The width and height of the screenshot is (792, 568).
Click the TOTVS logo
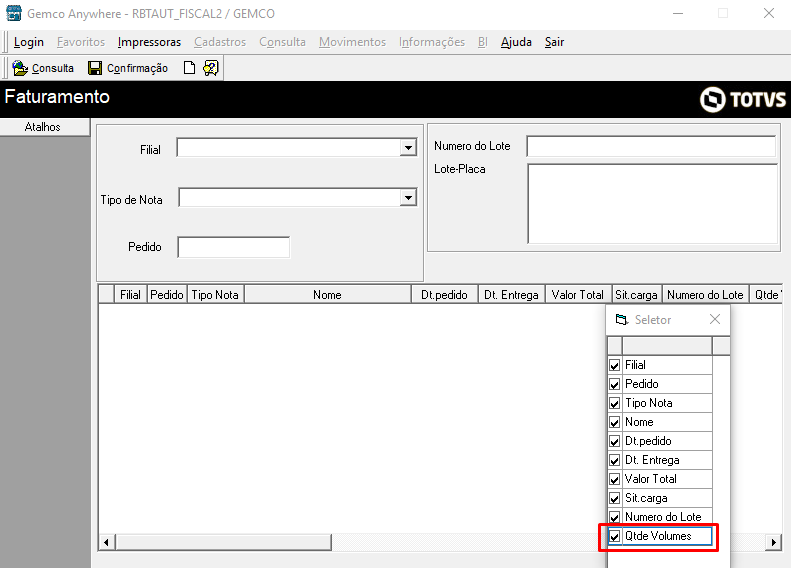point(743,99)
